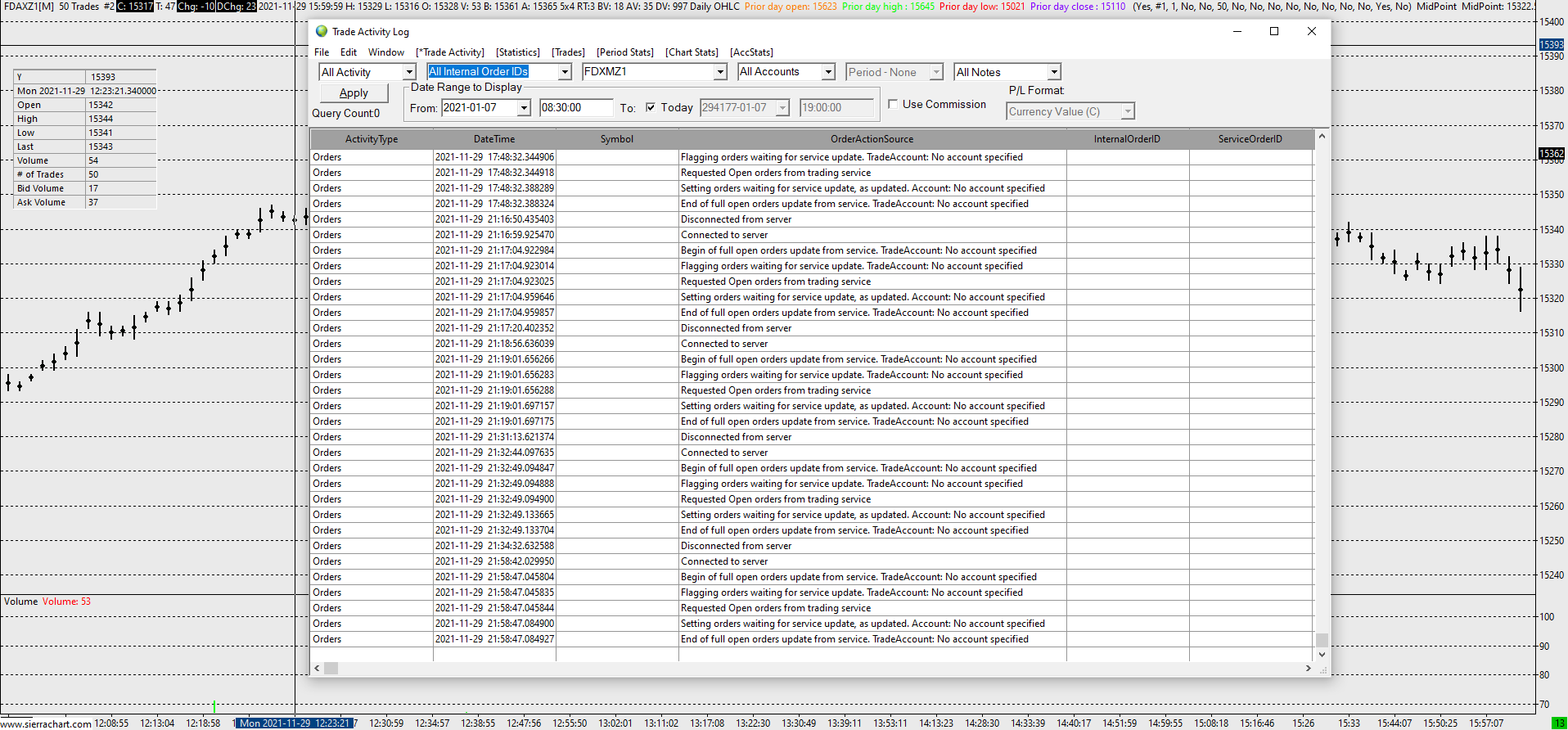Click the OrderActionSource column header
The height and width of the screenshot is (730, 1568).
coord(872,139)
